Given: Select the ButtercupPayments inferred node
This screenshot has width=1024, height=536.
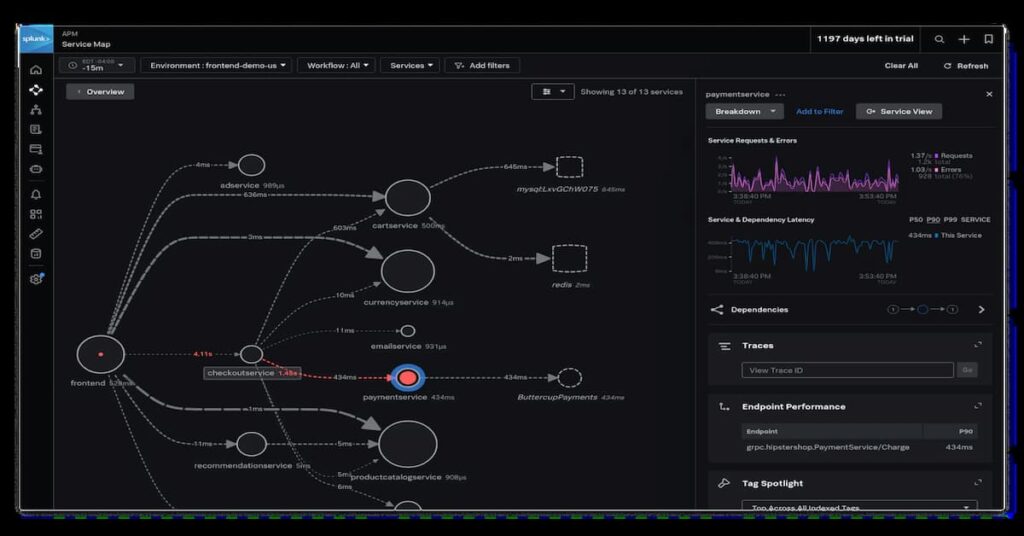Looking at the screenshot, I should [x=569, y=377].
